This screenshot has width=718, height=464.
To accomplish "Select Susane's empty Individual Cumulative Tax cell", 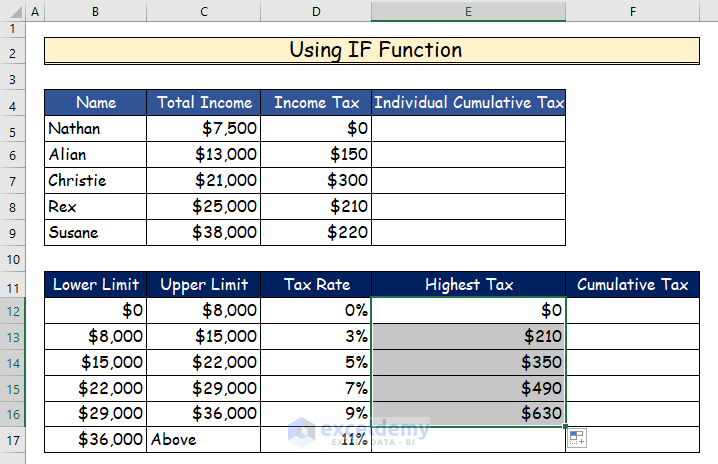I will (x=468, y=232).
